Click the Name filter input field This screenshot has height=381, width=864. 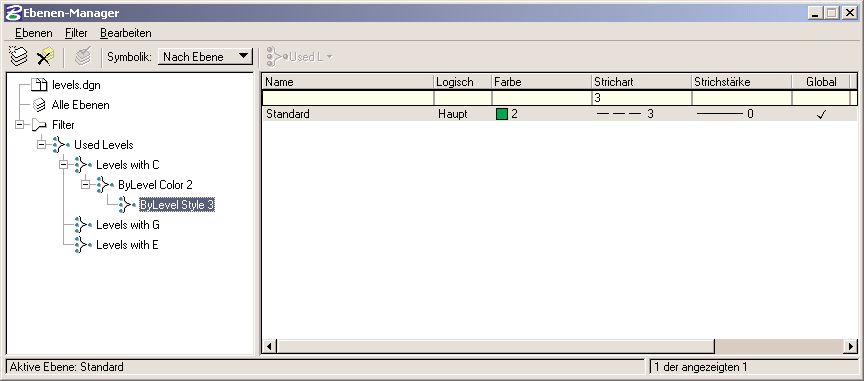click(348, 98)
